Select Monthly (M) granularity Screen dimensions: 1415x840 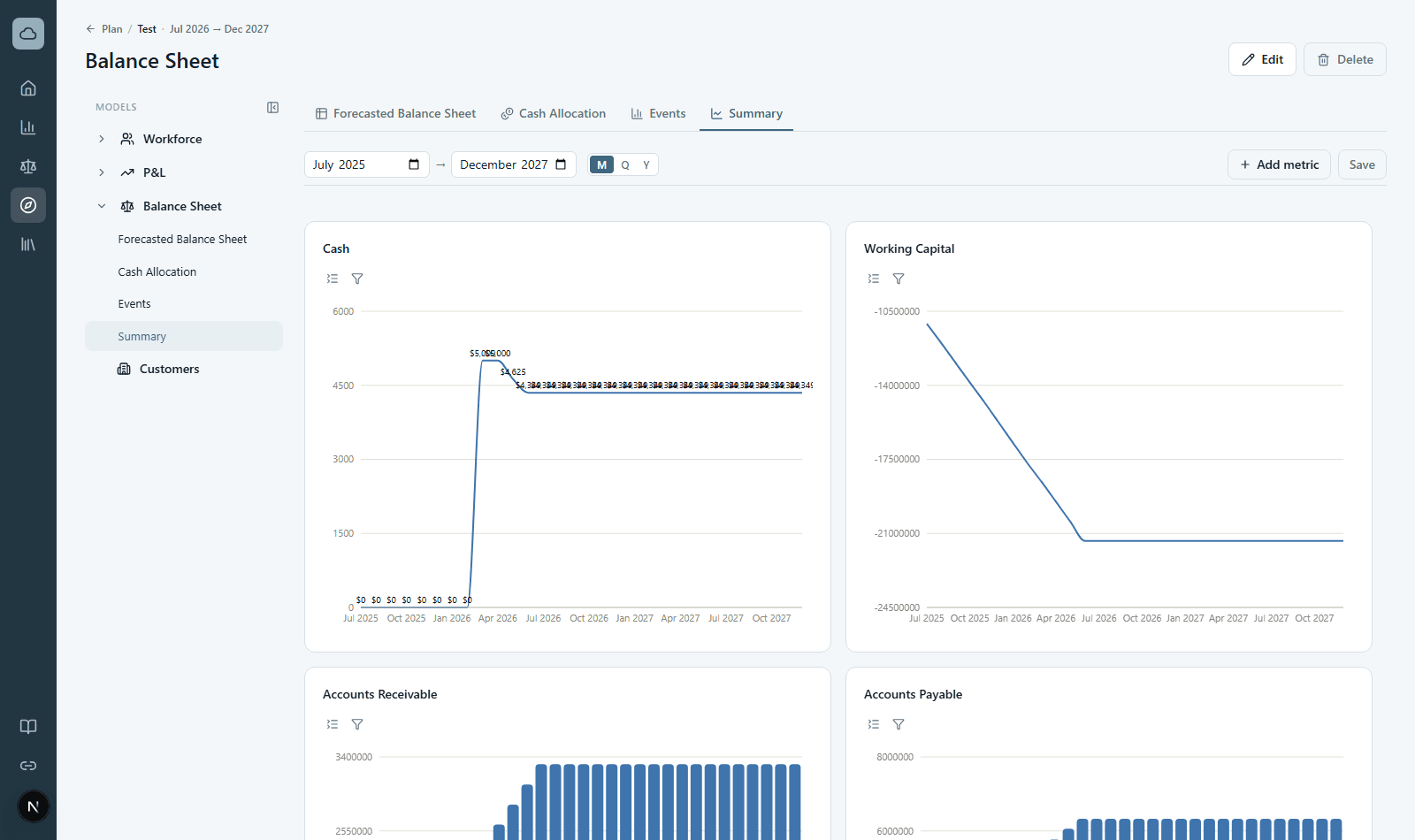tap(601, 164)
